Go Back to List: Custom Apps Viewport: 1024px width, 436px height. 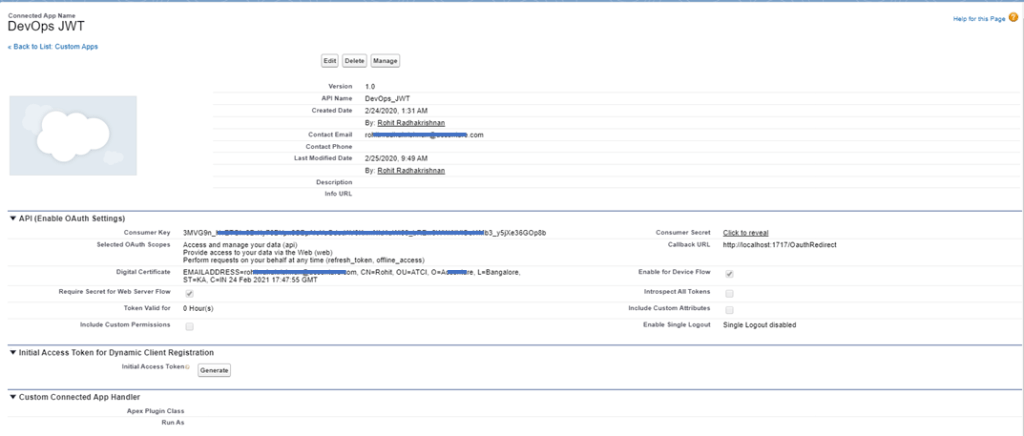[53, 47]
